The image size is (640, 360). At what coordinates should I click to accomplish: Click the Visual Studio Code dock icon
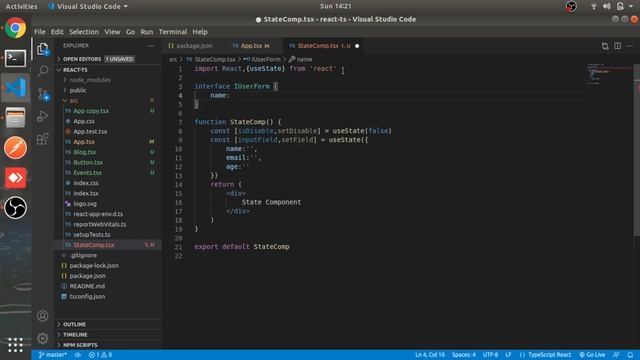pos(16,88)
